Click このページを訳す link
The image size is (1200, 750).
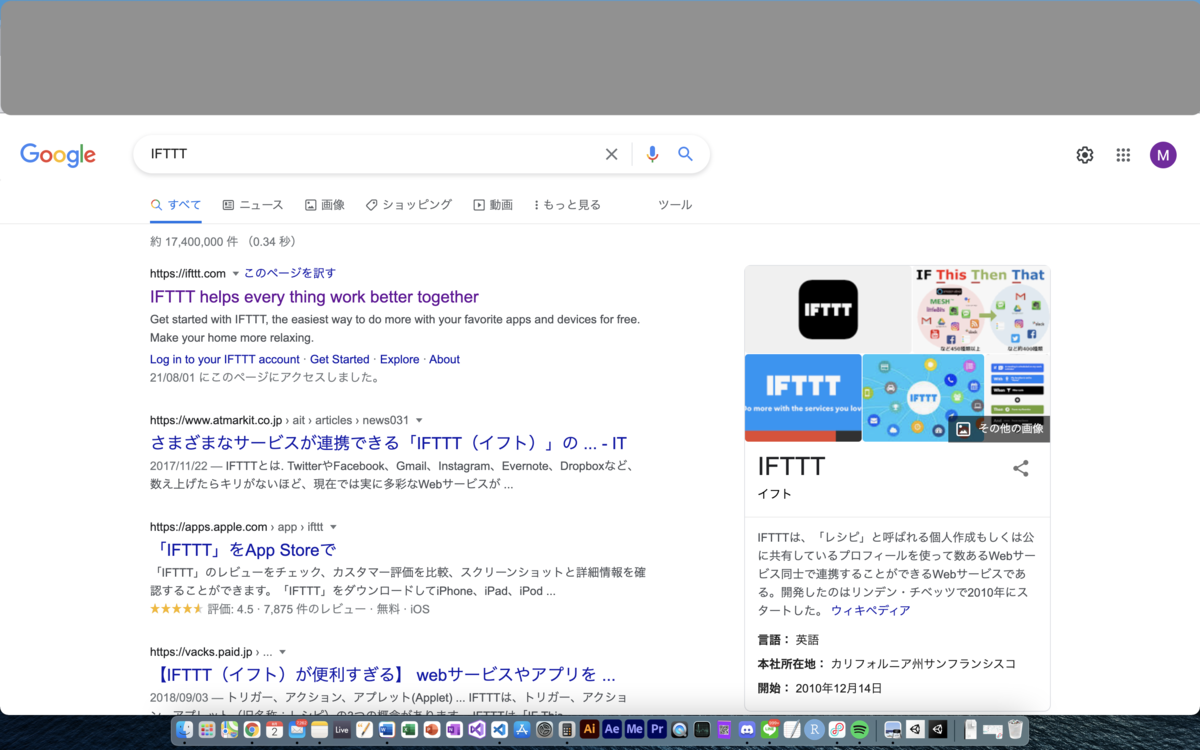tap(290, 273)
